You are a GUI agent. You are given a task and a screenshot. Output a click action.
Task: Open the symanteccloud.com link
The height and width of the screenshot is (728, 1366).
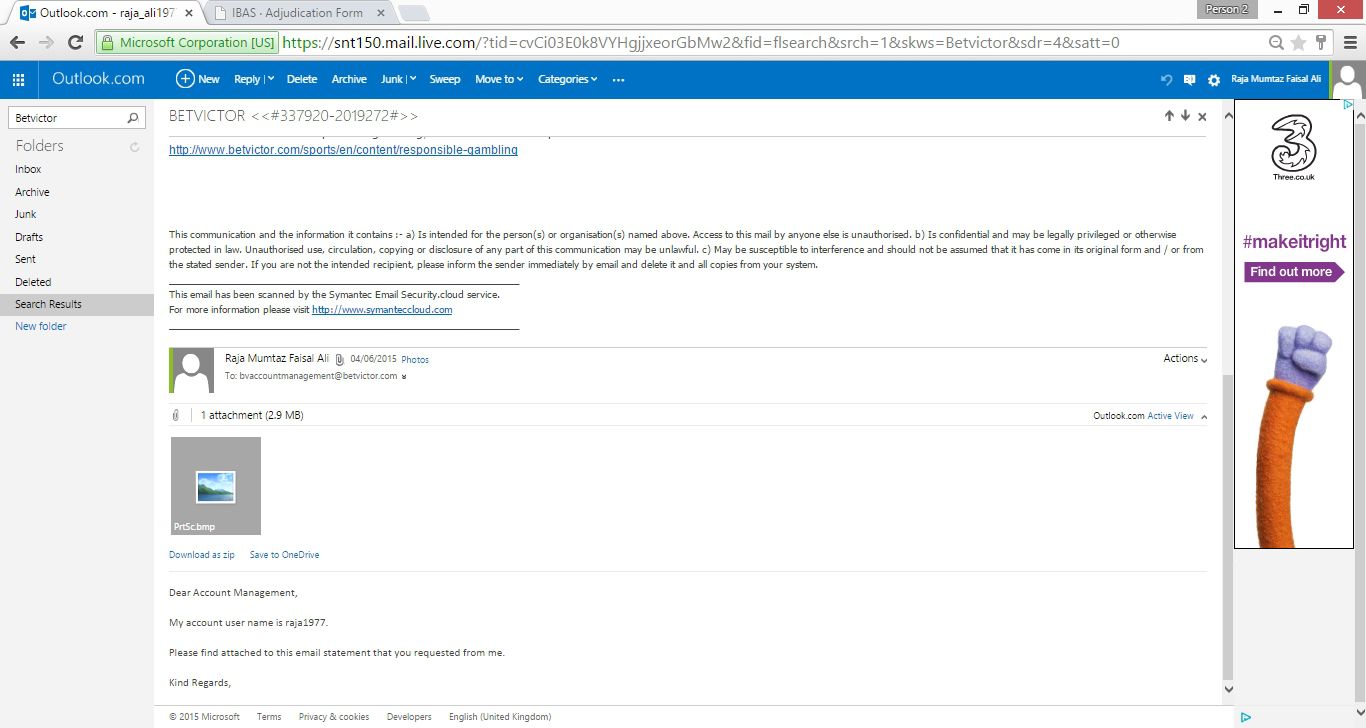(382, 310)
